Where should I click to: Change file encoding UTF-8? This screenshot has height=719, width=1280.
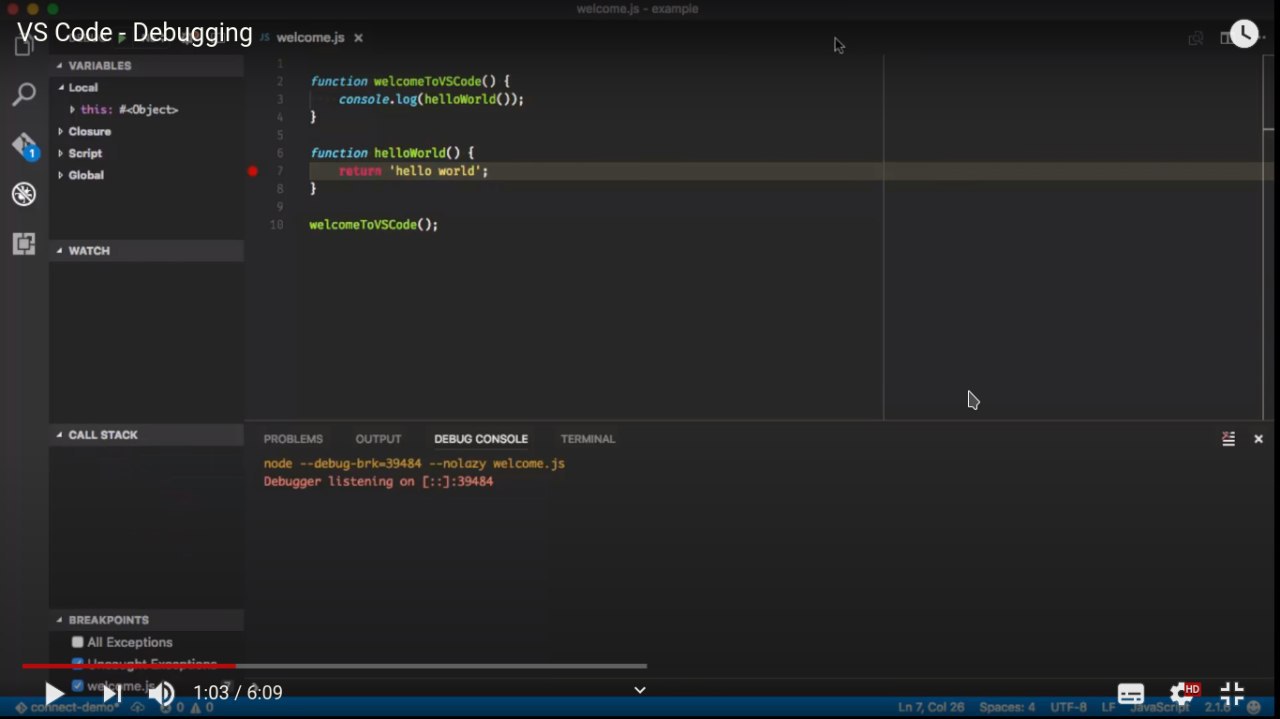tap(1068, 708)
